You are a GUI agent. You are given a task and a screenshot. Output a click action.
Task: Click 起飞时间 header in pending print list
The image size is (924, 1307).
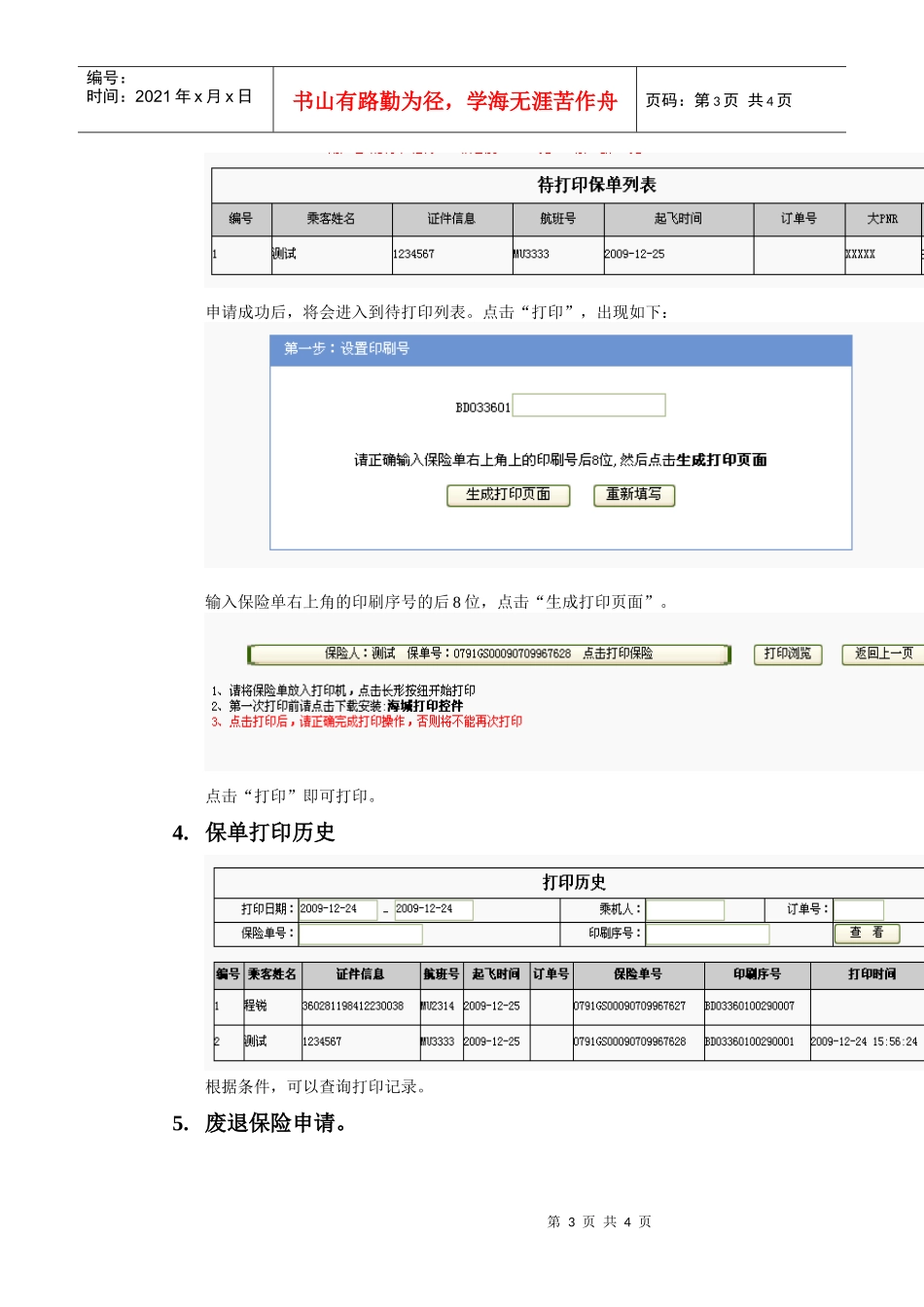coord(678,219)
